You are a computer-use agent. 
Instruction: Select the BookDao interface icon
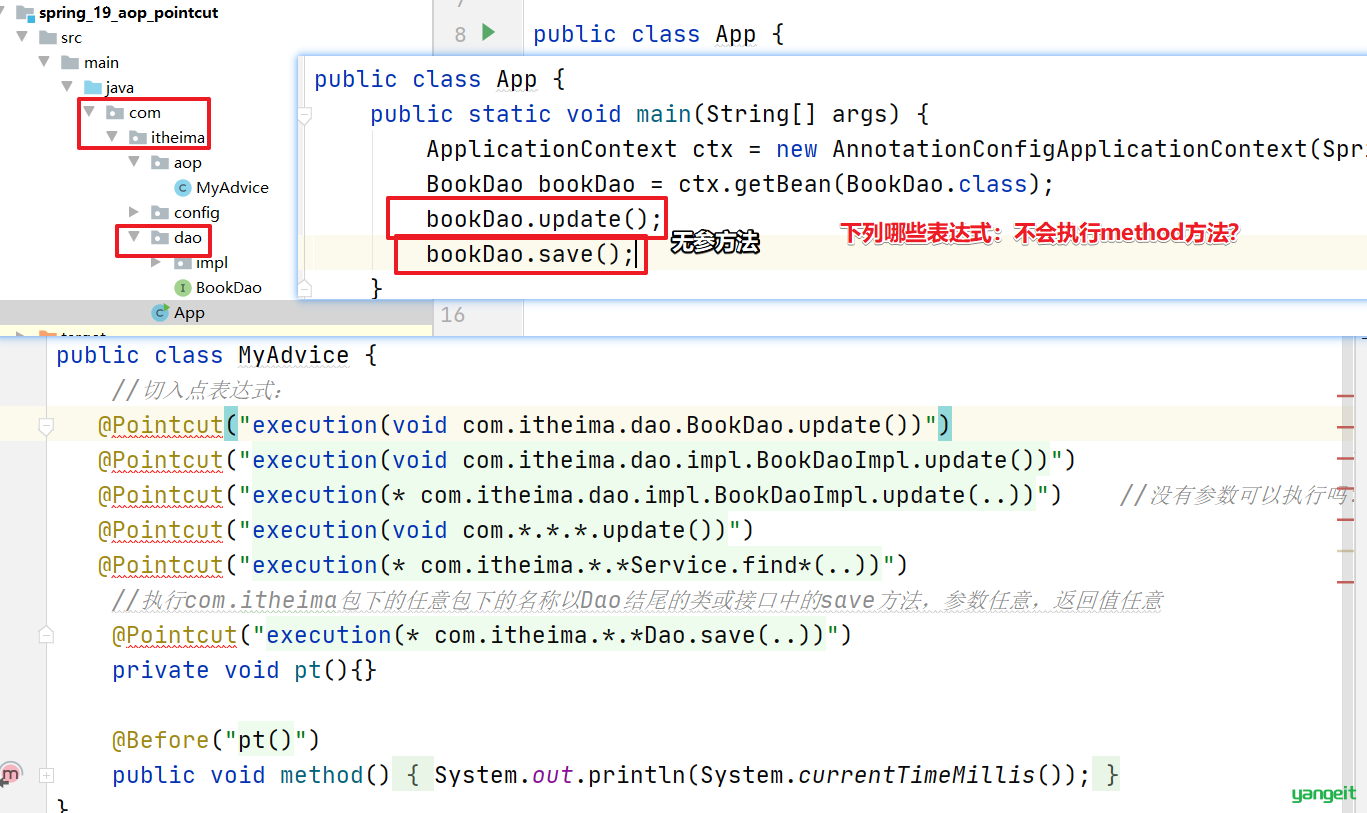coord(182,287)
